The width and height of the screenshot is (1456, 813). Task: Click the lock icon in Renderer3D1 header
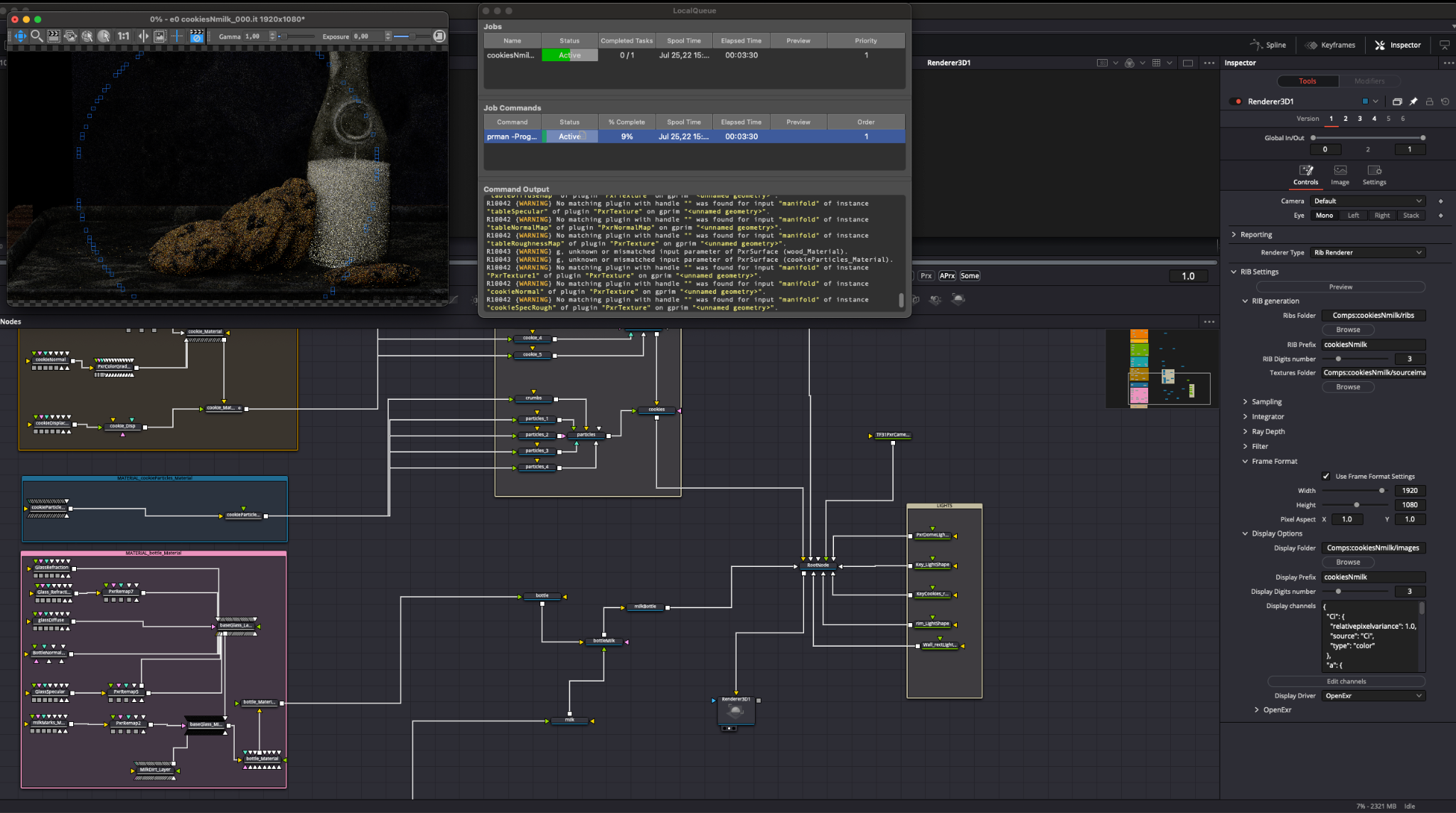point(1429,102)
